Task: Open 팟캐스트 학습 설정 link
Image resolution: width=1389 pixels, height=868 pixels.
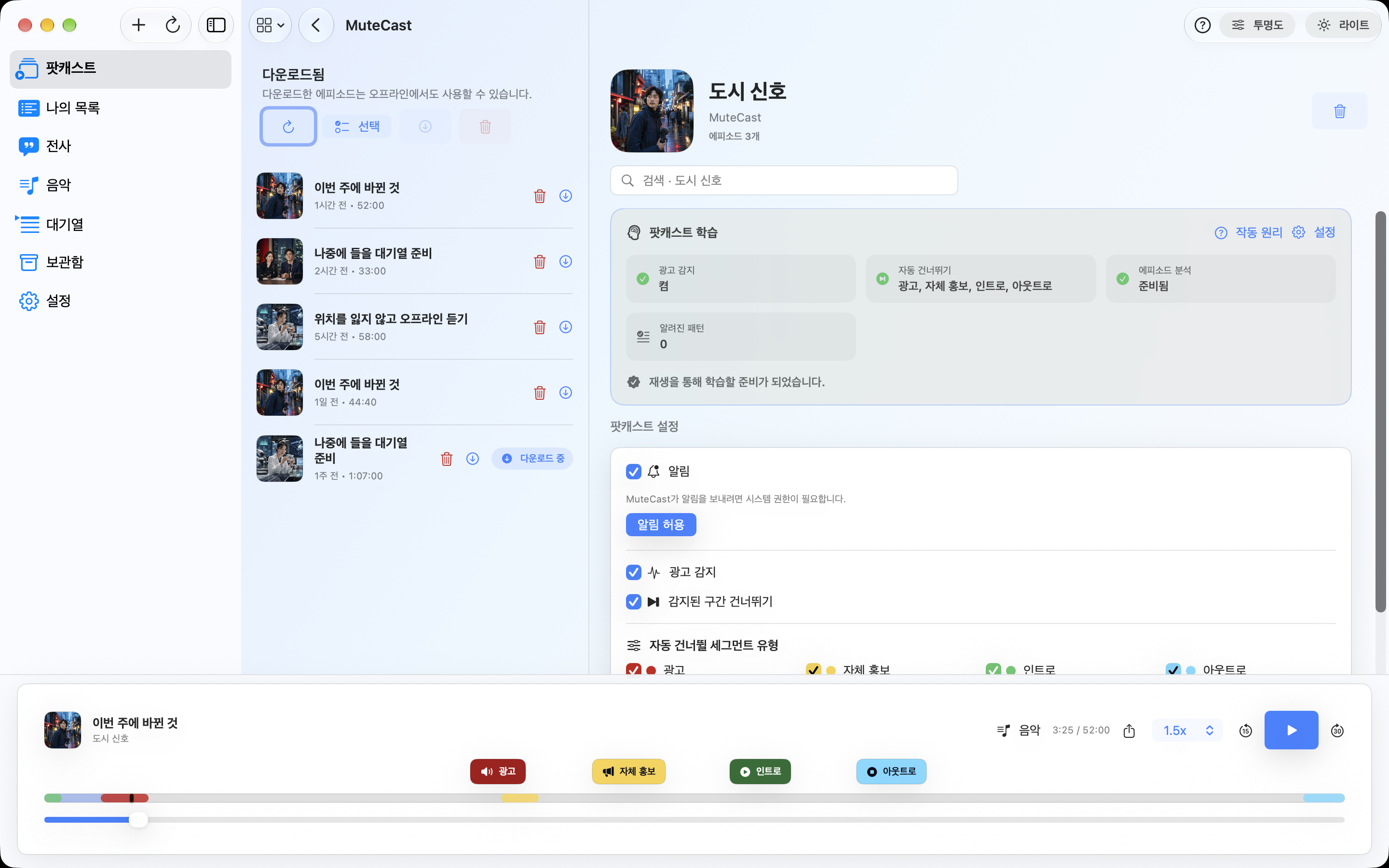Action: (1314, 232)
